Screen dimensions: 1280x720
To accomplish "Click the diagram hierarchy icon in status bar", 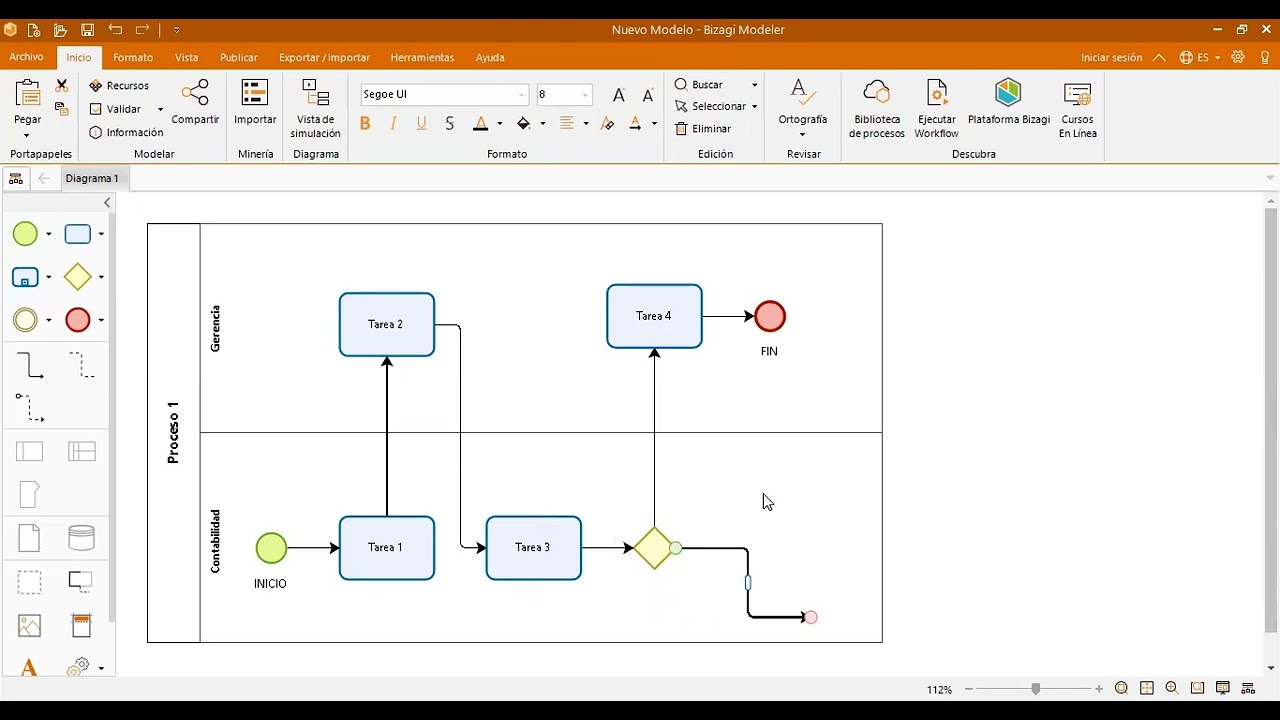I will pos(1248,689).
